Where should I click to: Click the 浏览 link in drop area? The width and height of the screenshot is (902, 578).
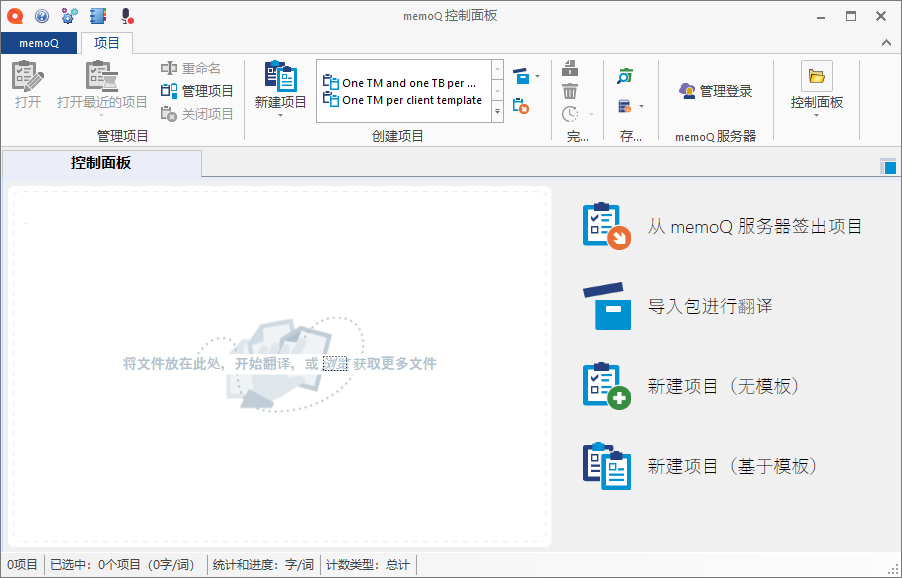pos(335,364)
